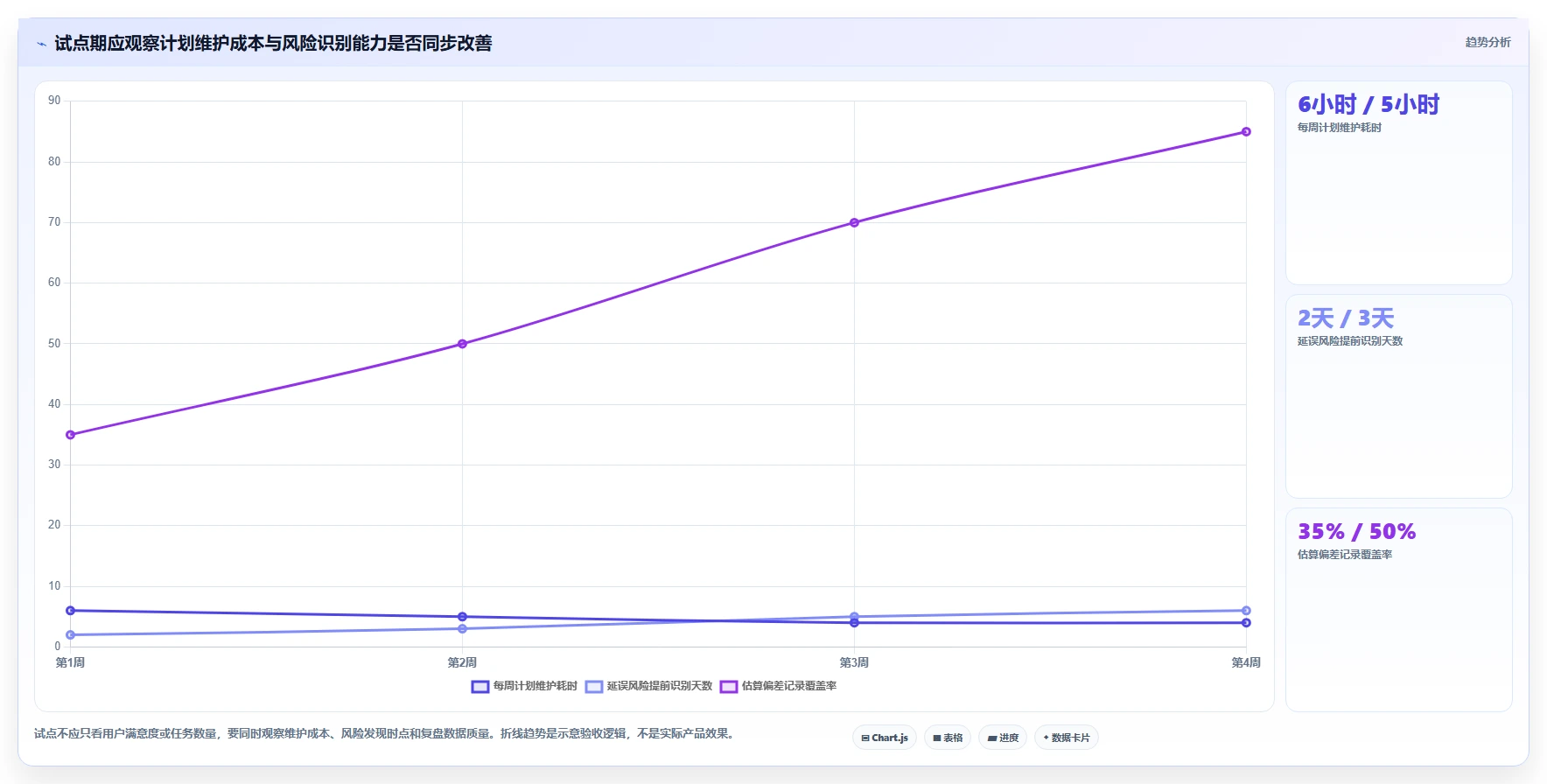This screenshot has width=1547, height=784.
Task: Click the light blue risk-days point at 第4周
Action: click(1246, 611)
